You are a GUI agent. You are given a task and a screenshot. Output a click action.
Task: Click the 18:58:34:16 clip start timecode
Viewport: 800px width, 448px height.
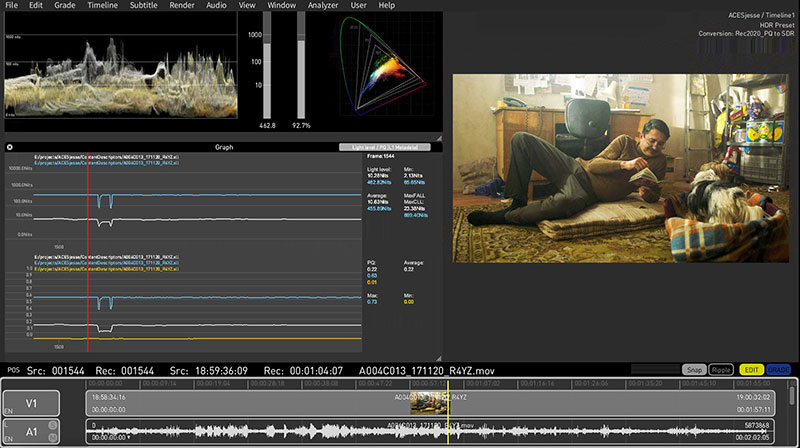coord(108,397)
